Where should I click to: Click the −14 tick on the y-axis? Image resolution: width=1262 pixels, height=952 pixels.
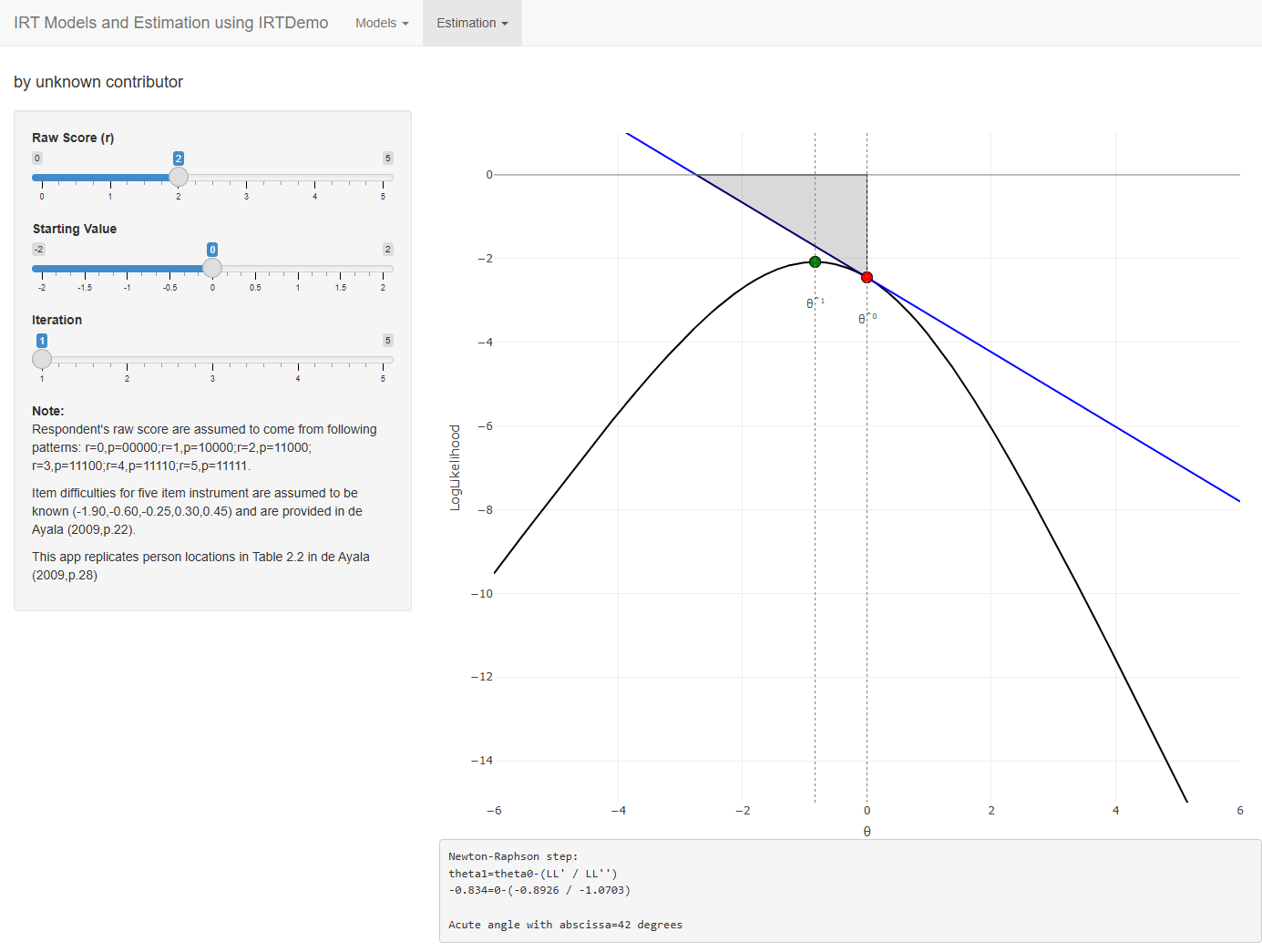click(482, 761)
